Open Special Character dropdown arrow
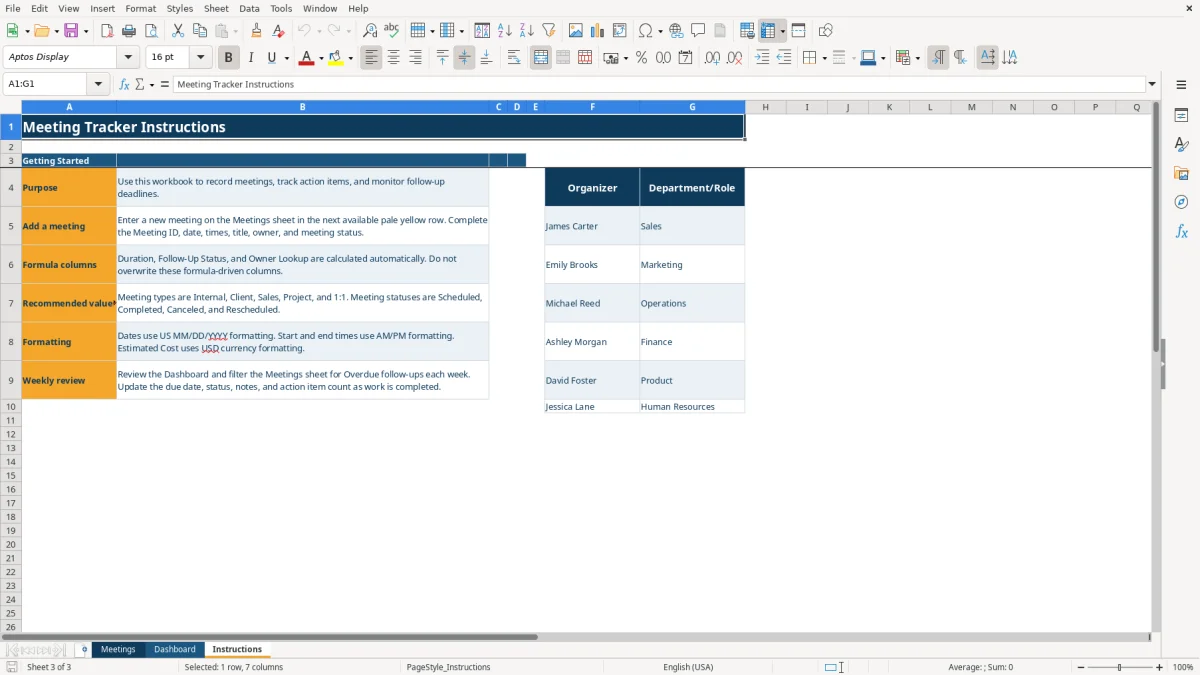This screenshot has width=1200, height=675. (x=660, y=31)
